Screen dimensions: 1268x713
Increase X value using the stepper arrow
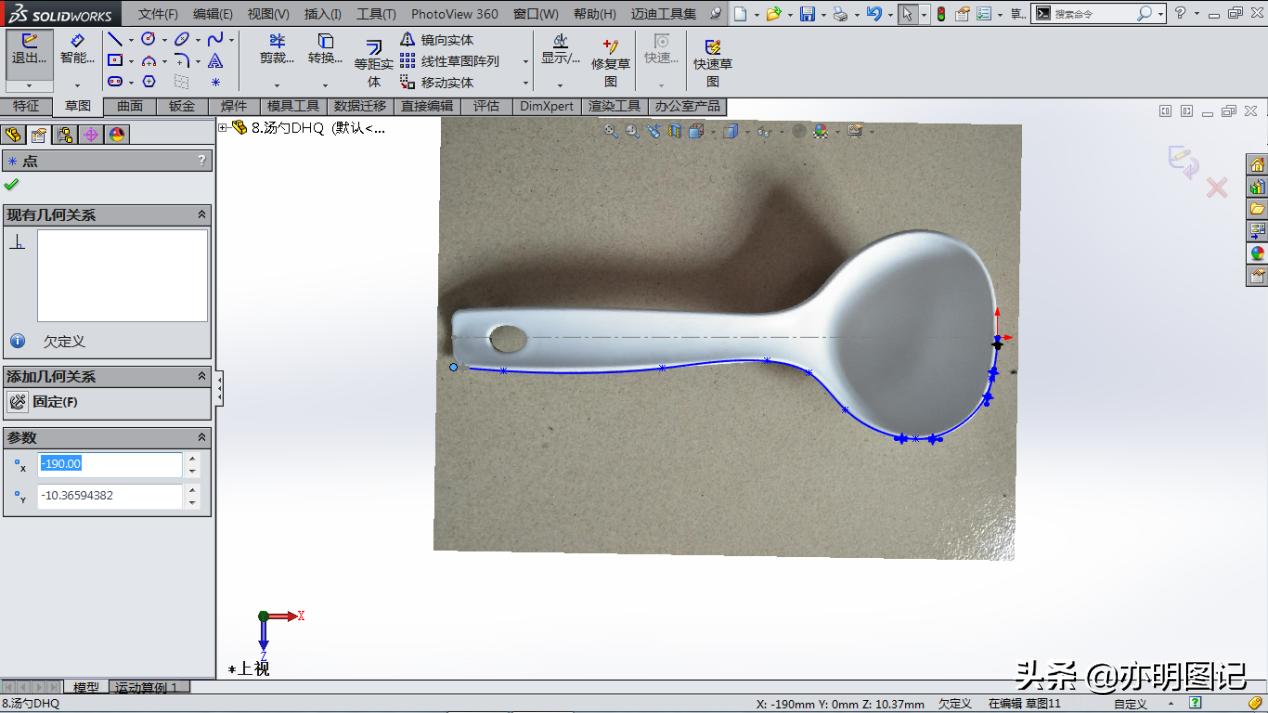point(190,459)
